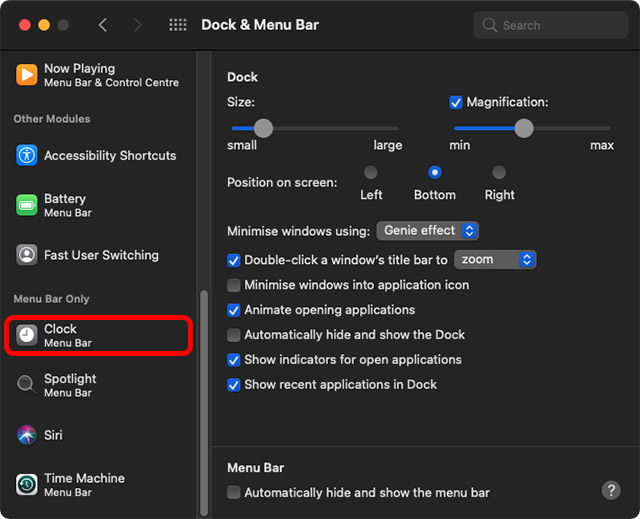Select Time Machine Menu Bar item

click(x=98, y=484)
